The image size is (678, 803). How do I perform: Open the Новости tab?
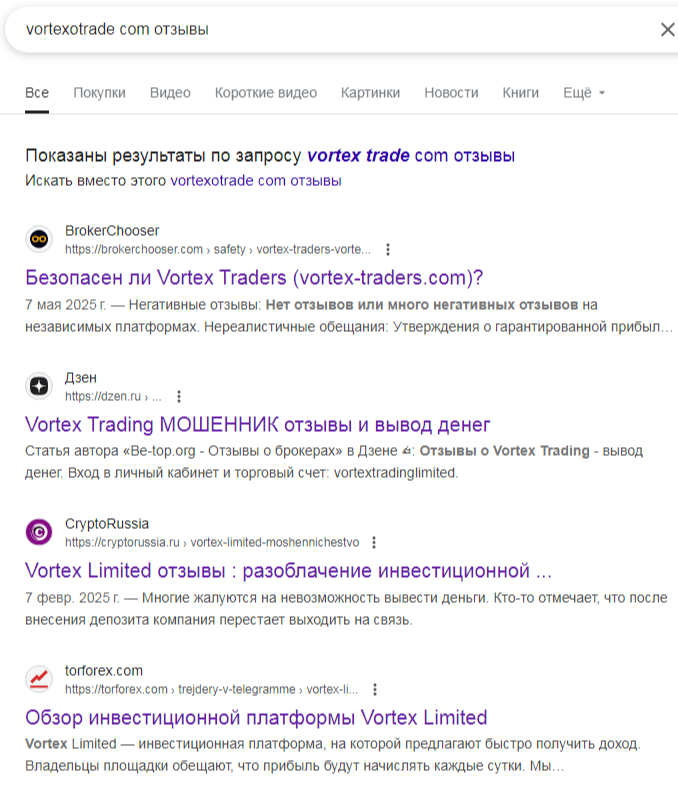pos(451,93)
